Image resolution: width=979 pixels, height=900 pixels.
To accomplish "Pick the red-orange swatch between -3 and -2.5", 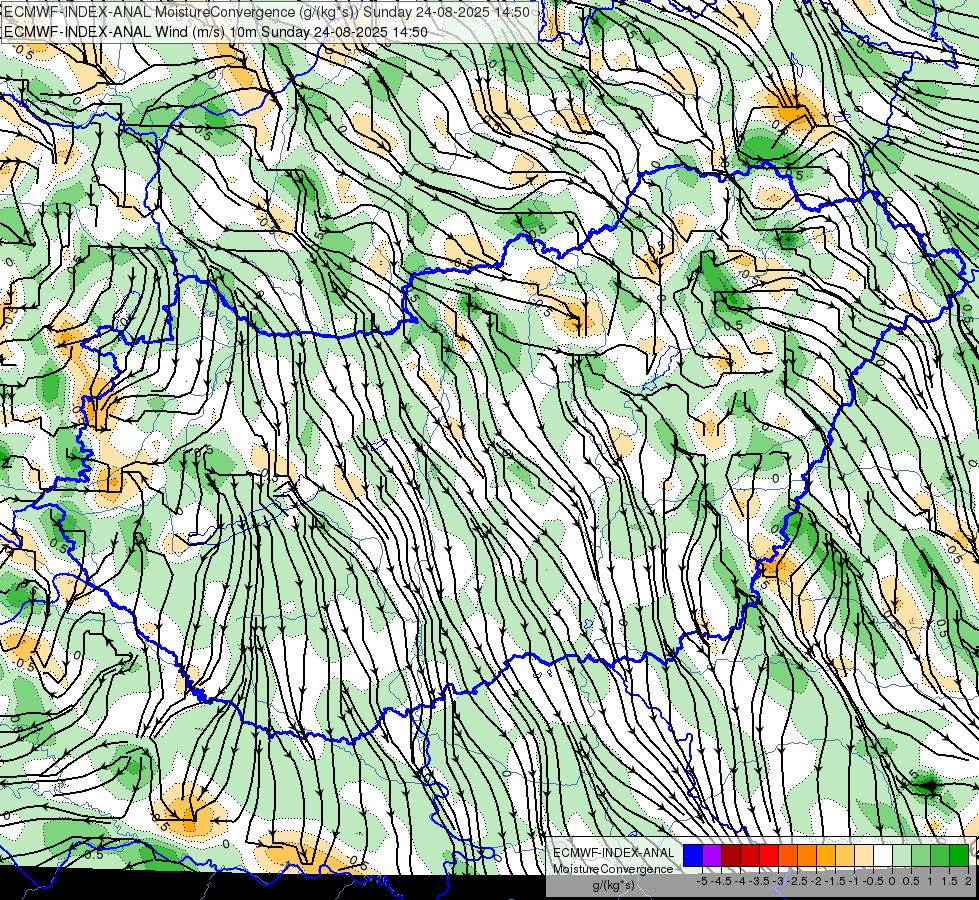I will coord(789,855).
